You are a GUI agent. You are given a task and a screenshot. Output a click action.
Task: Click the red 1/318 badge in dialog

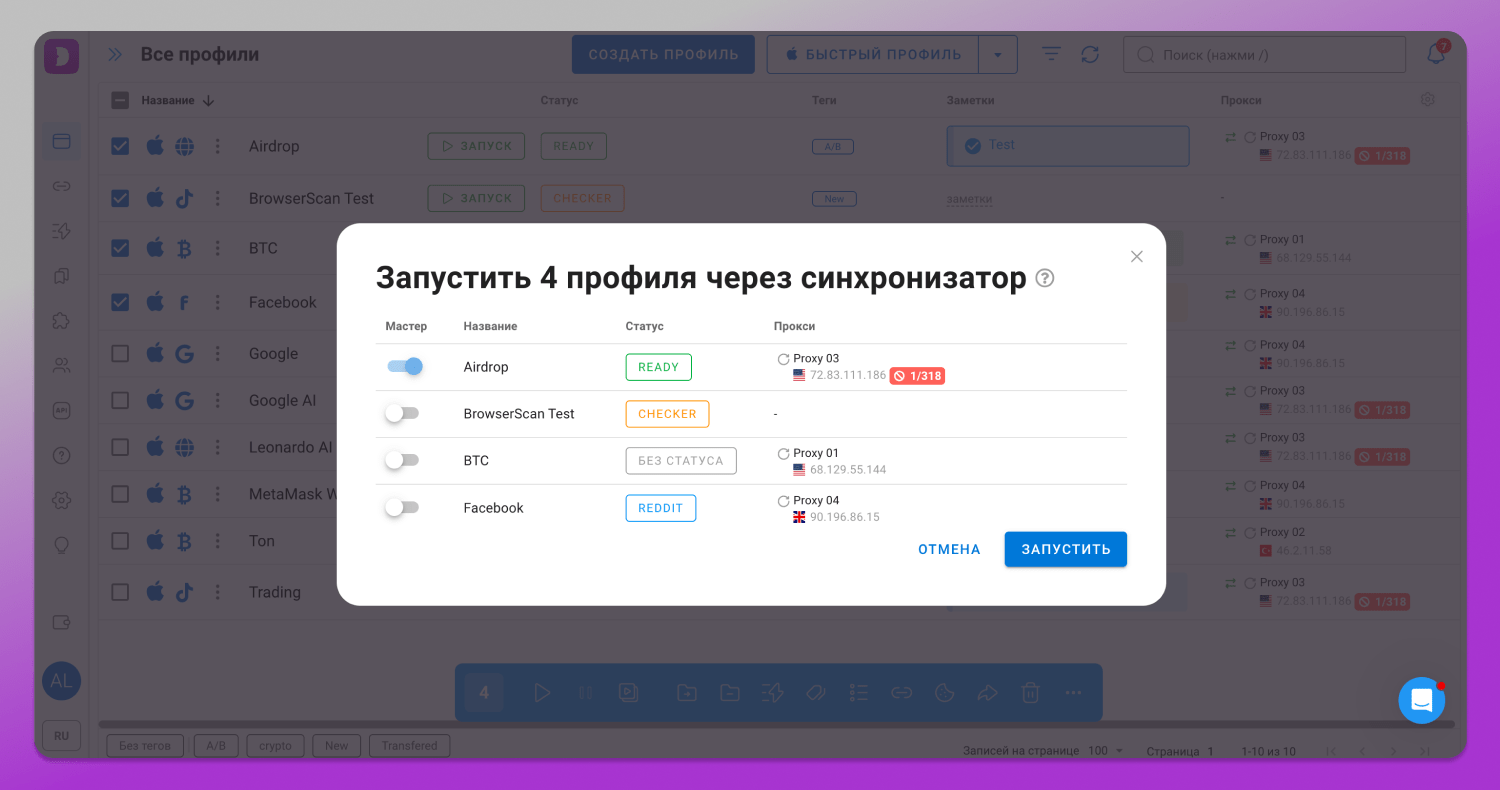tap(917, 376)
